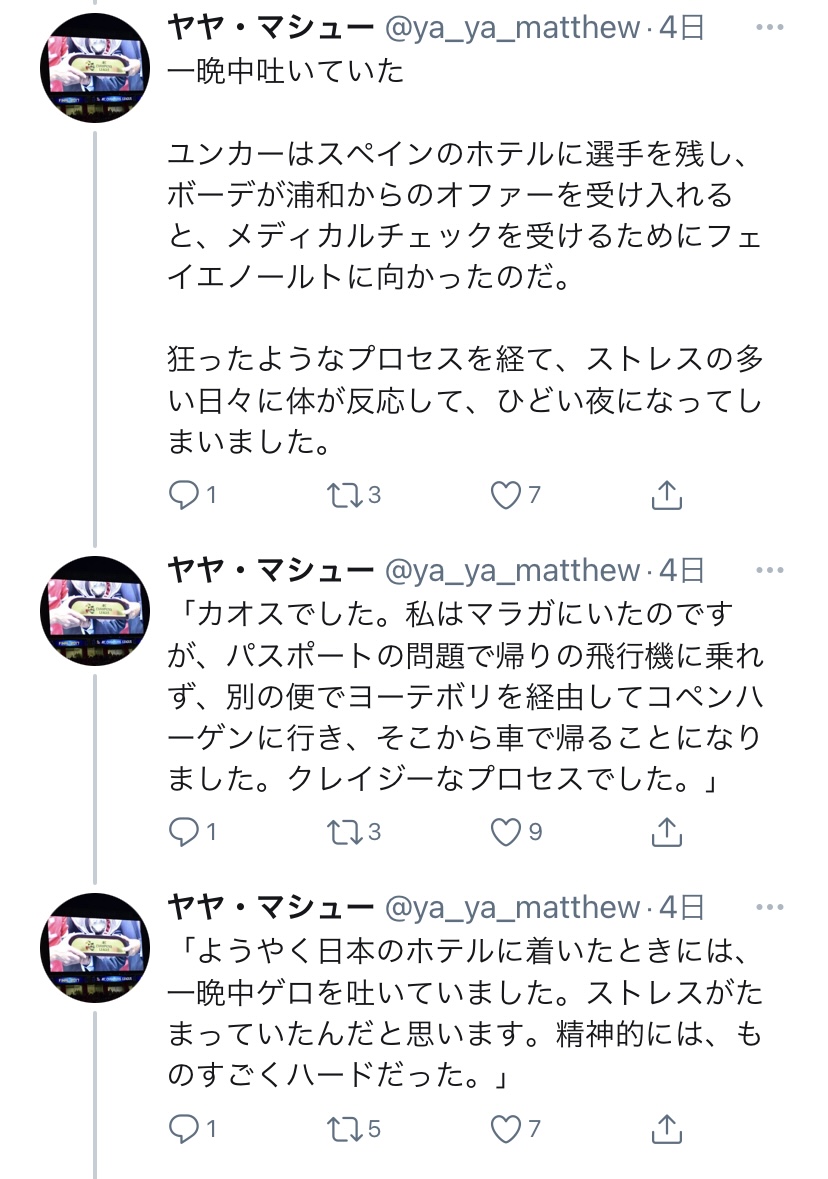Open the more options menu on first tweet
Screen dimensions: 828x1179
770,29
